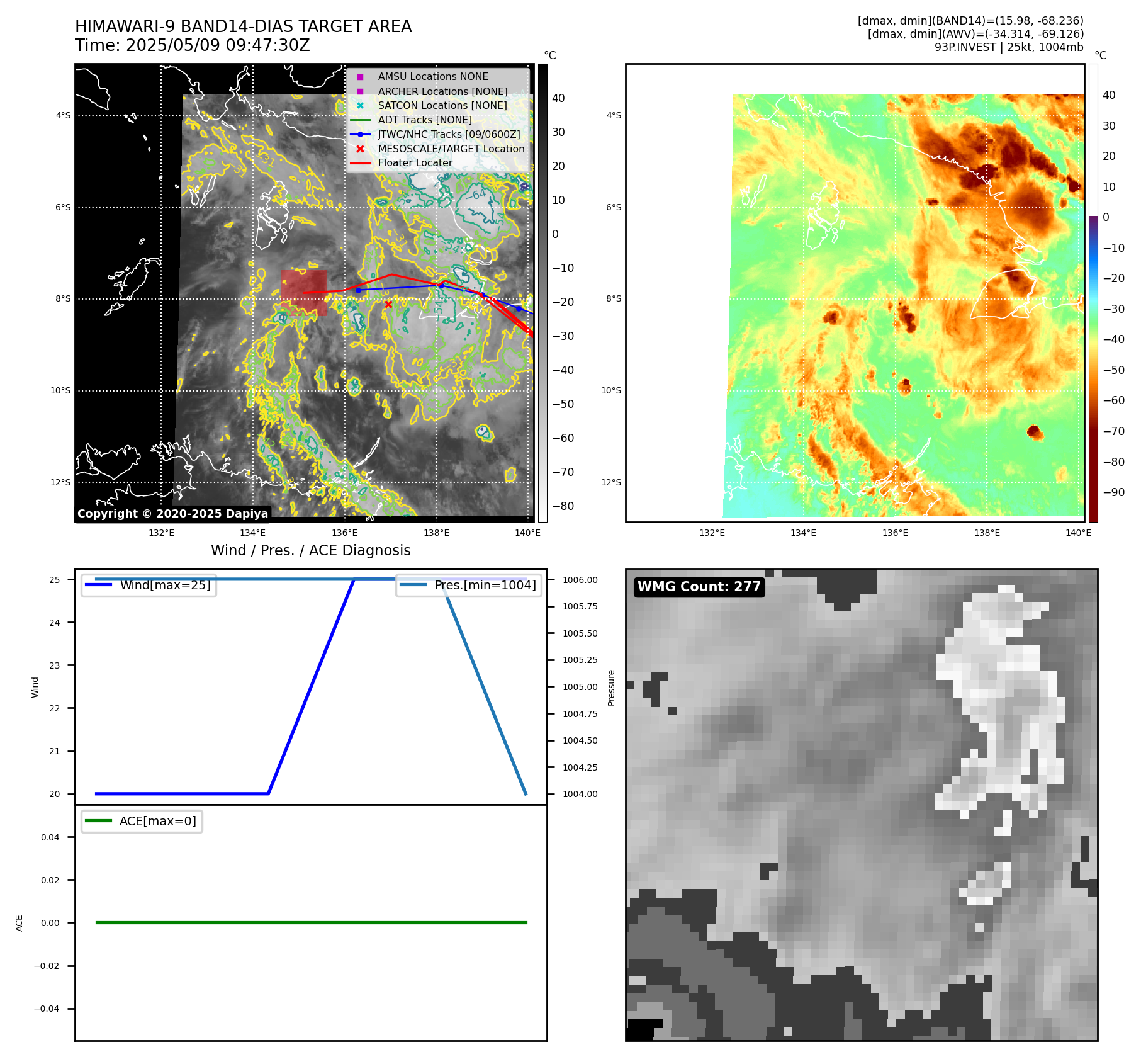Click the WMG Count: 277 label
The height and width of the screenshot is (1064, 1141).
(699, 587)
